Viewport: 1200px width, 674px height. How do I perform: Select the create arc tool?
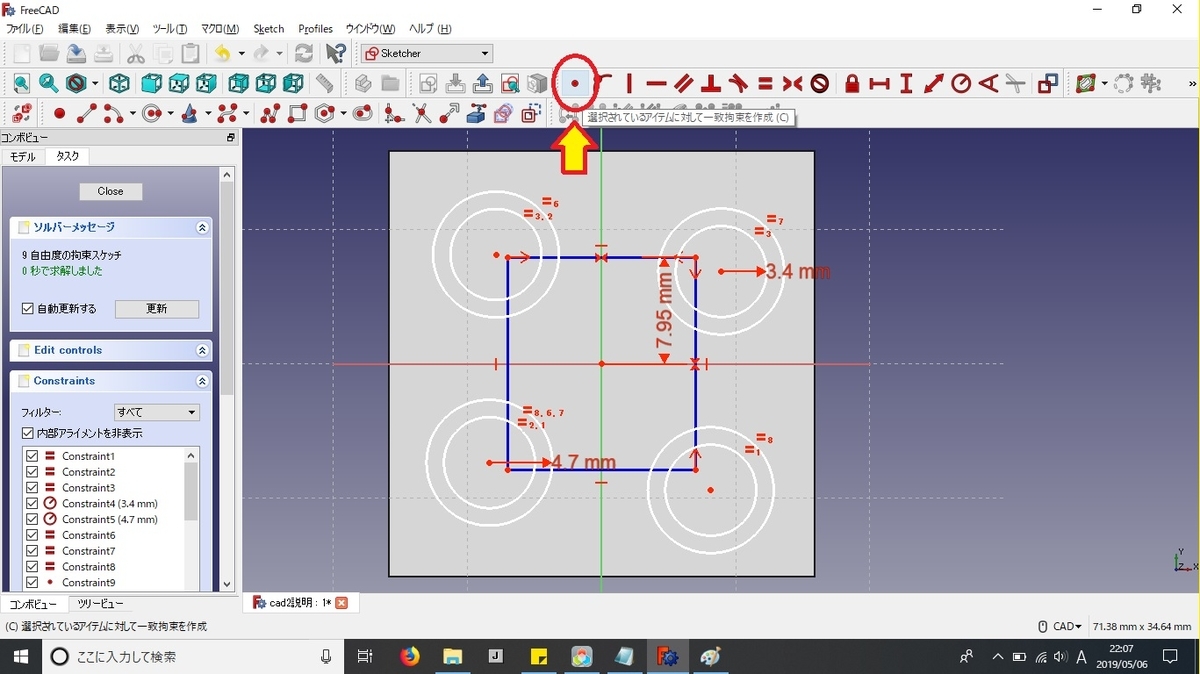[114, 113]
